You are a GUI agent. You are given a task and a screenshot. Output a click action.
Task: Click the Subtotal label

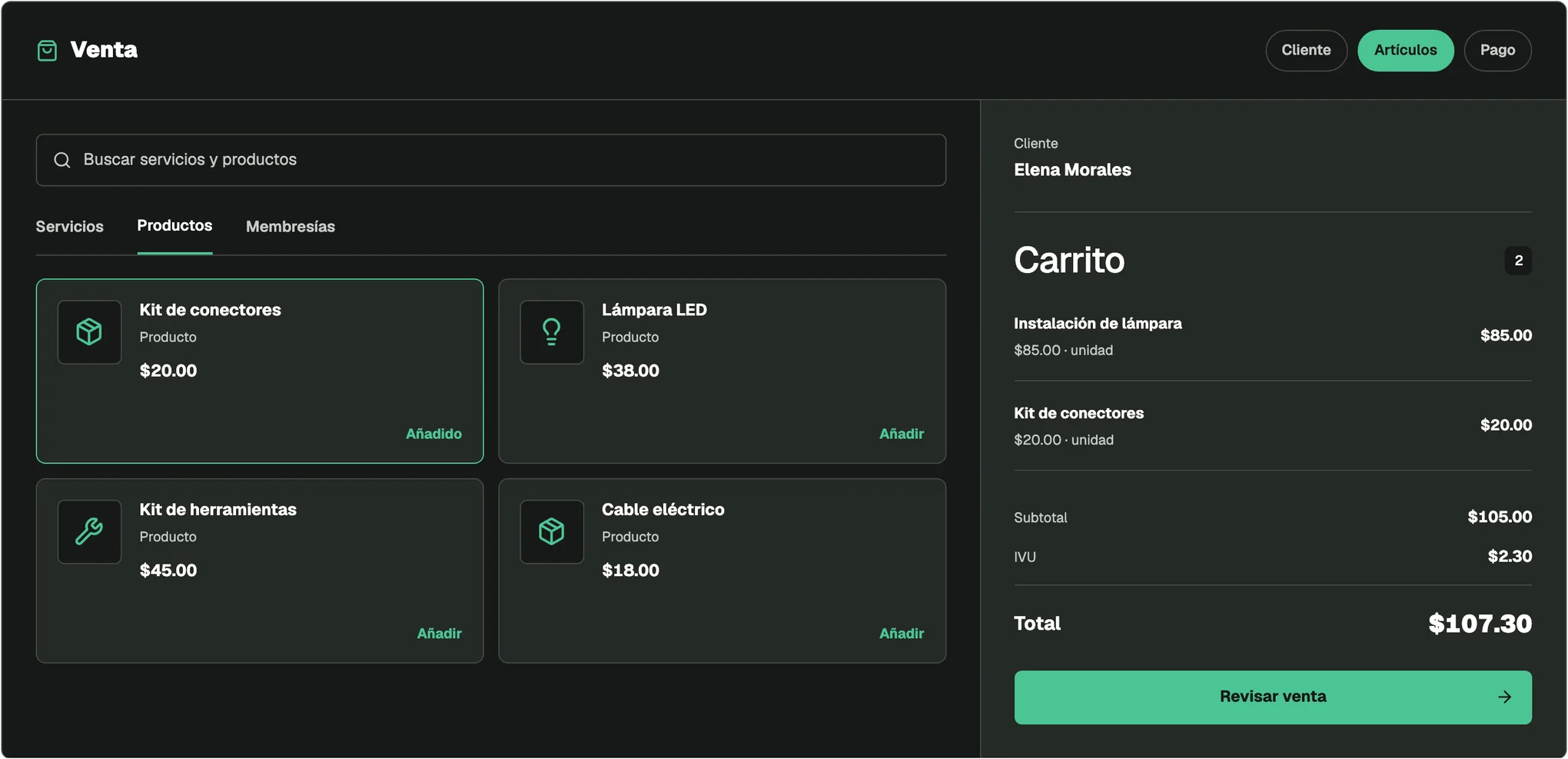pyautogui.click(x=1040, y=518)
